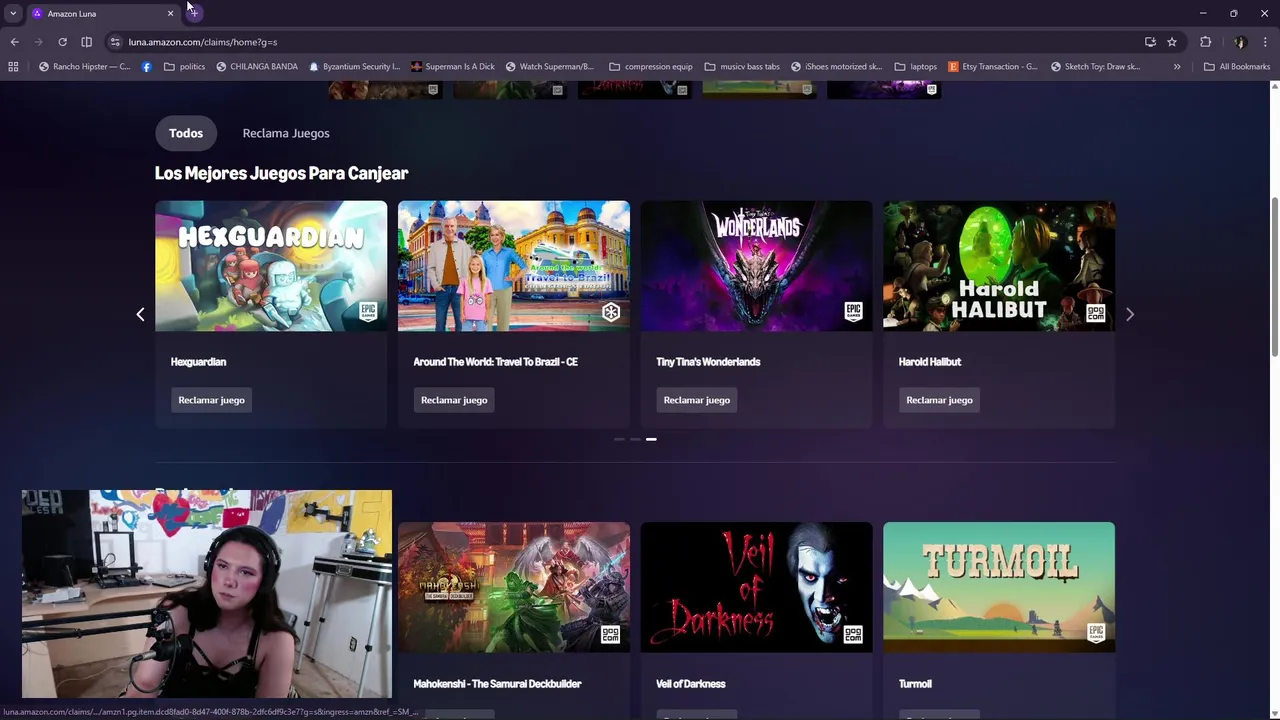1280x720 pixels.
Task: Open the side panel icon beside reload
Action: point(86,42)
